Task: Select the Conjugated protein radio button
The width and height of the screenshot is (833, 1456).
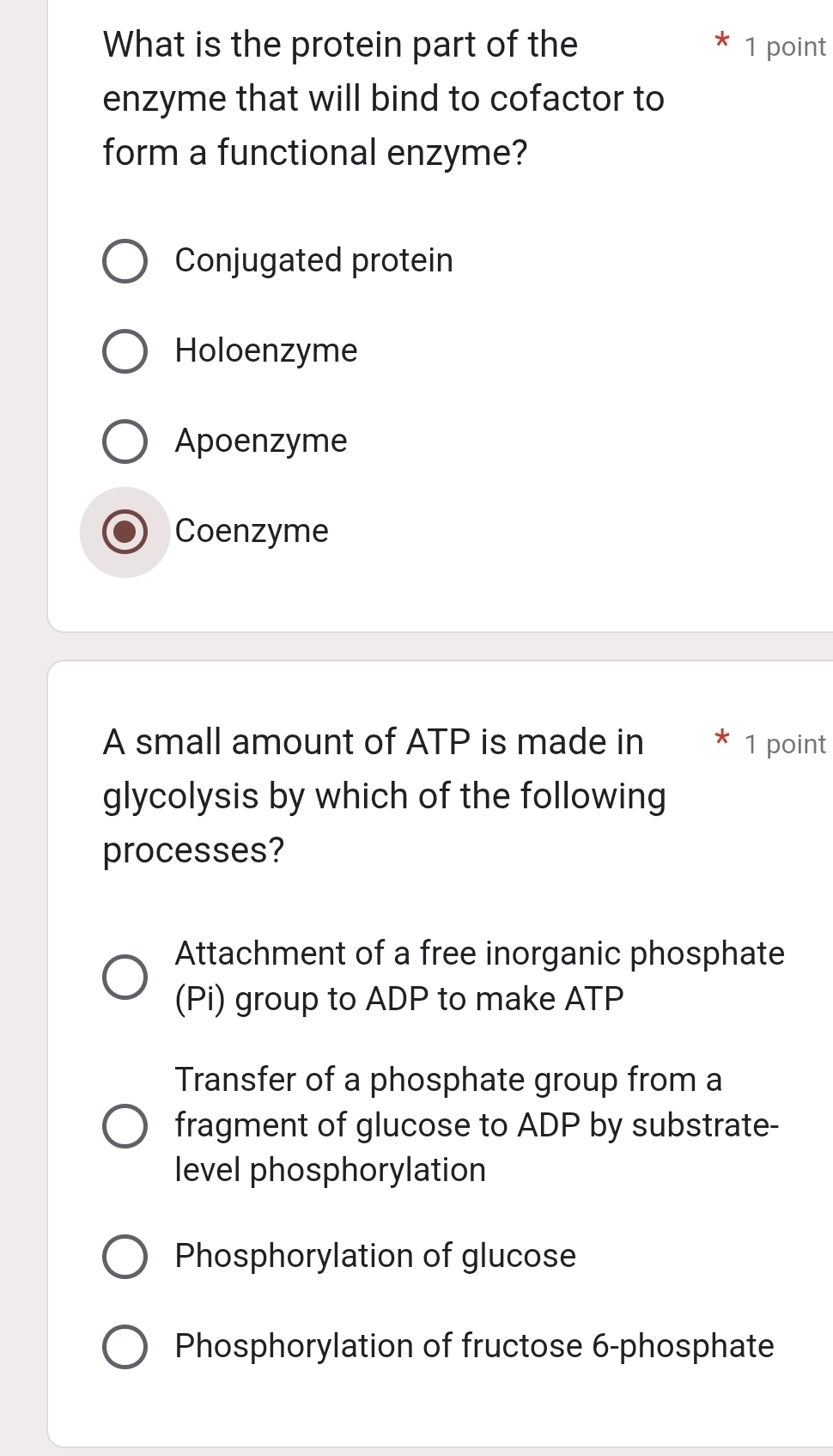Action: (x=125, y=260)
